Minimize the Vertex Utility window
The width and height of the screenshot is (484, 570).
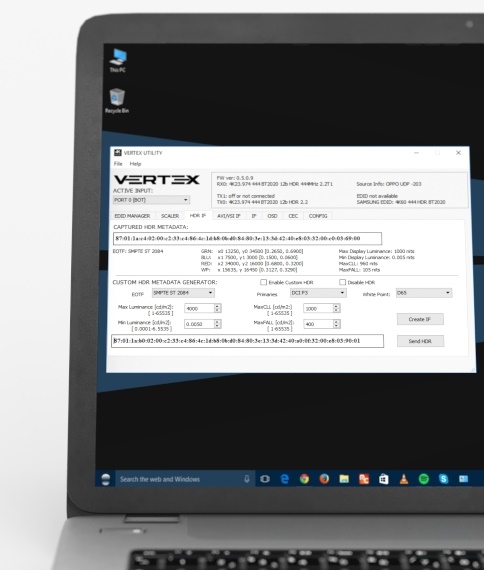pos(417,153)
